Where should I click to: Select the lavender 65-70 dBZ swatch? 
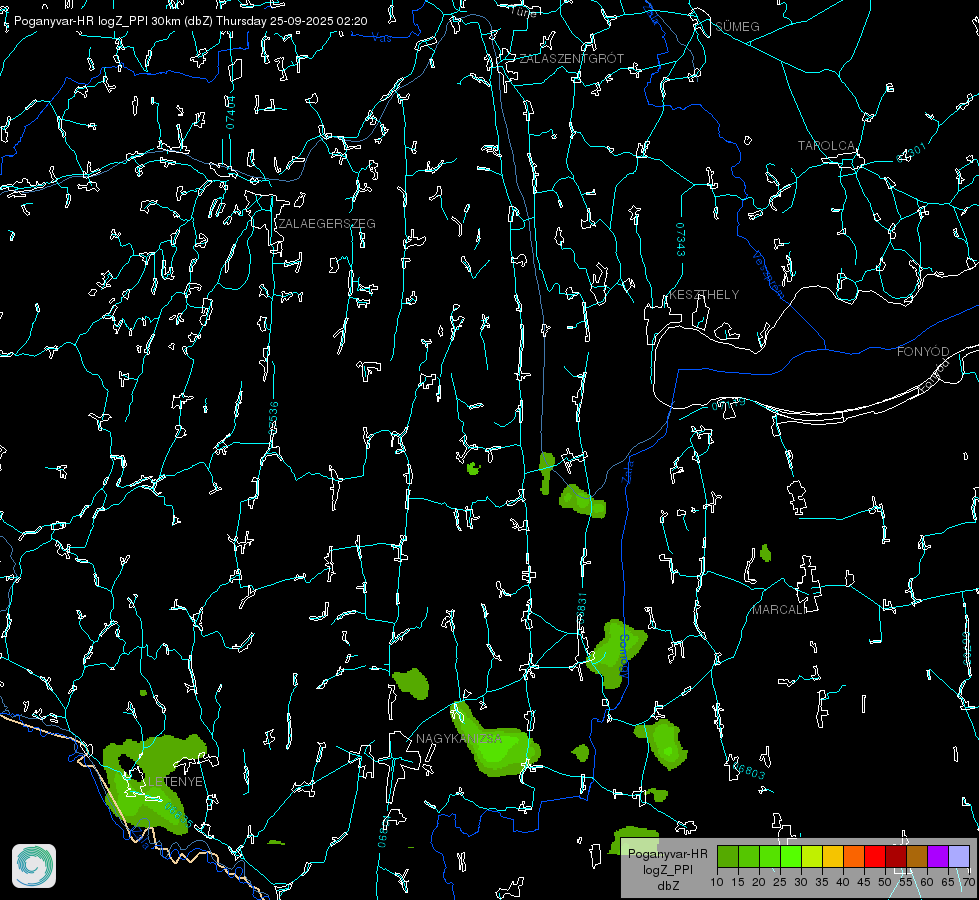coord(959,856)
